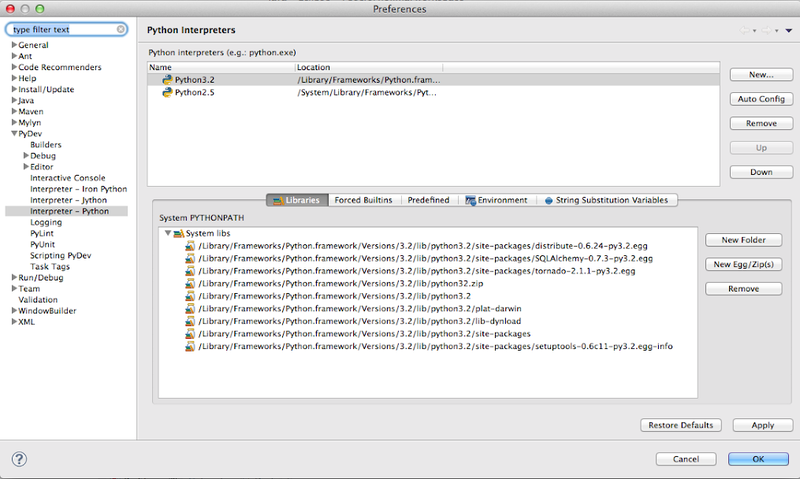Collapse the System libs tree node
800x479 pixels.
(167, 233)
